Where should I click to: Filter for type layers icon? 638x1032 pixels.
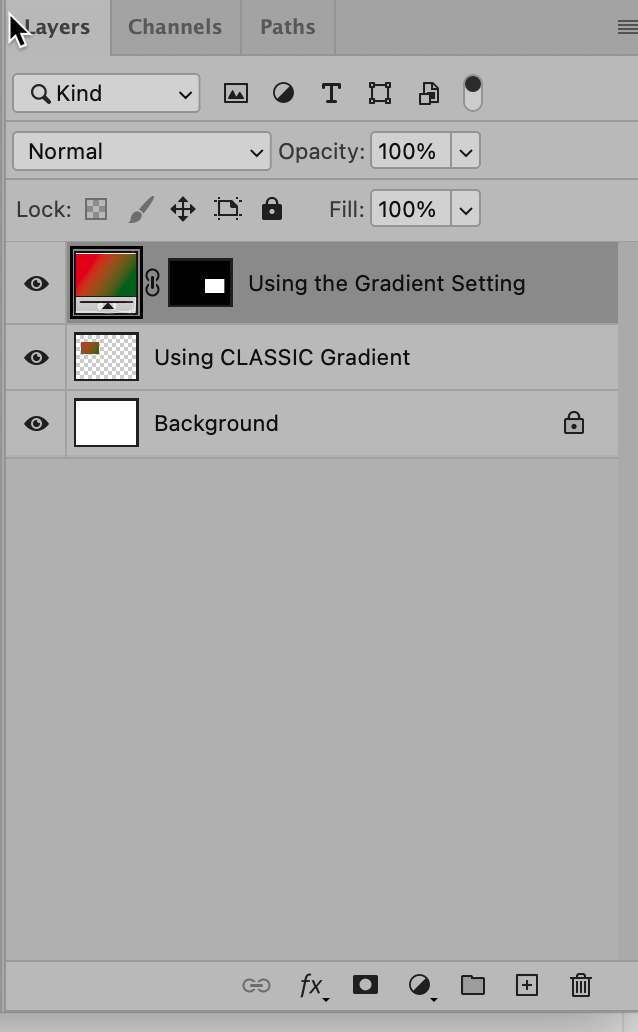331,94
